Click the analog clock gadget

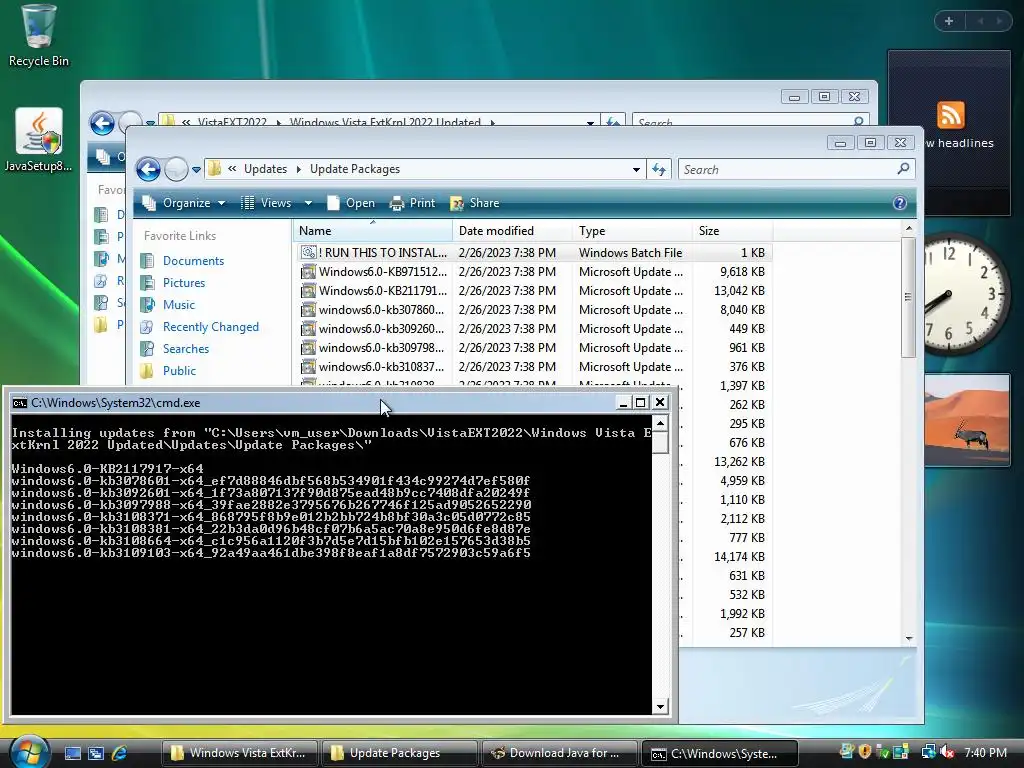coord(967,295)
